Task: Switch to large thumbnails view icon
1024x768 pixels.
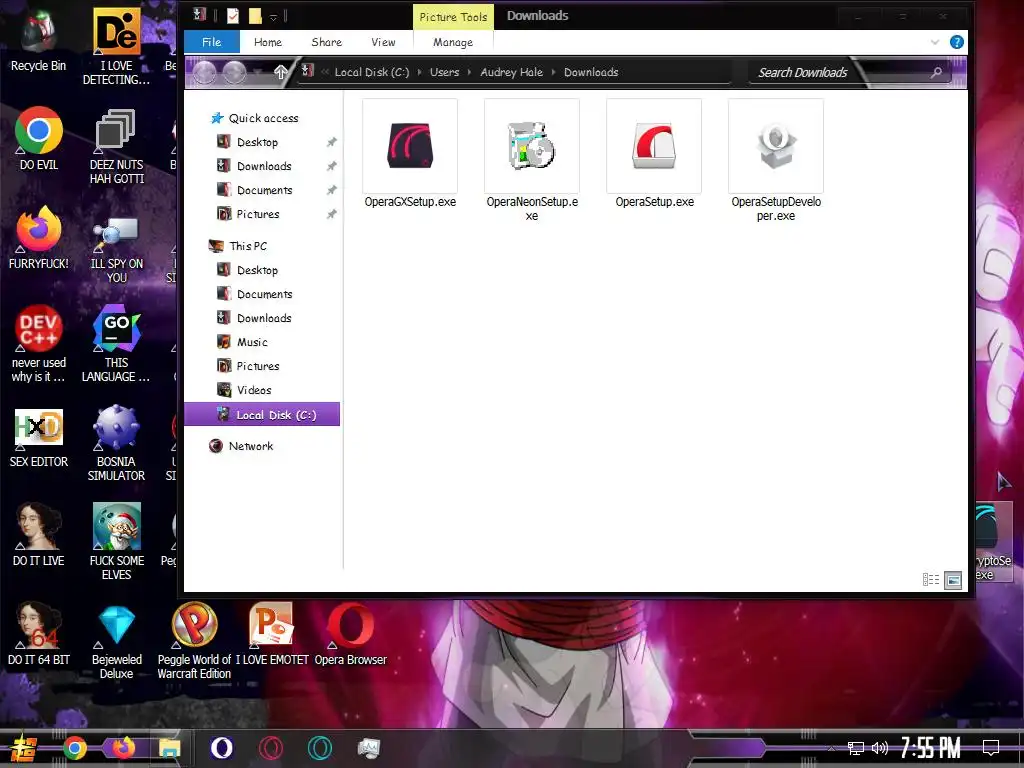Action: [x=953, y=579]
